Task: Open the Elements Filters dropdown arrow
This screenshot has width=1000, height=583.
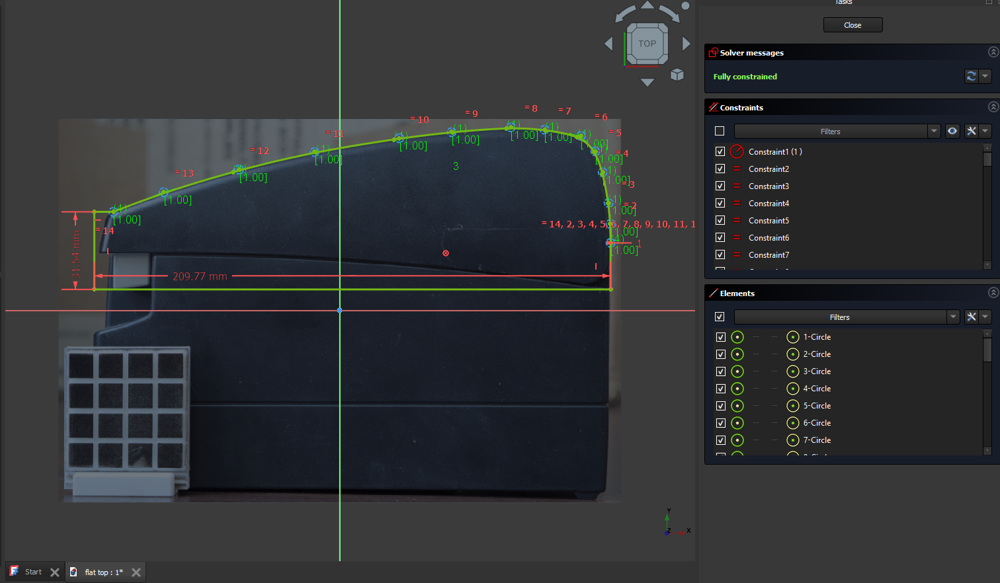Action: (952, 317)
